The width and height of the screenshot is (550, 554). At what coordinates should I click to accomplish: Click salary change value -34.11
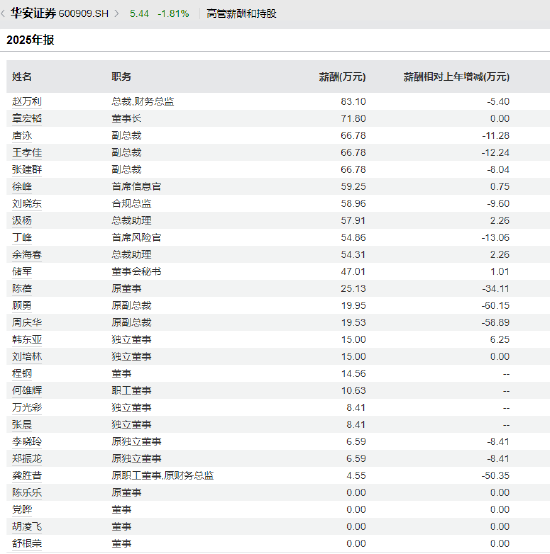tap(496, 288)
